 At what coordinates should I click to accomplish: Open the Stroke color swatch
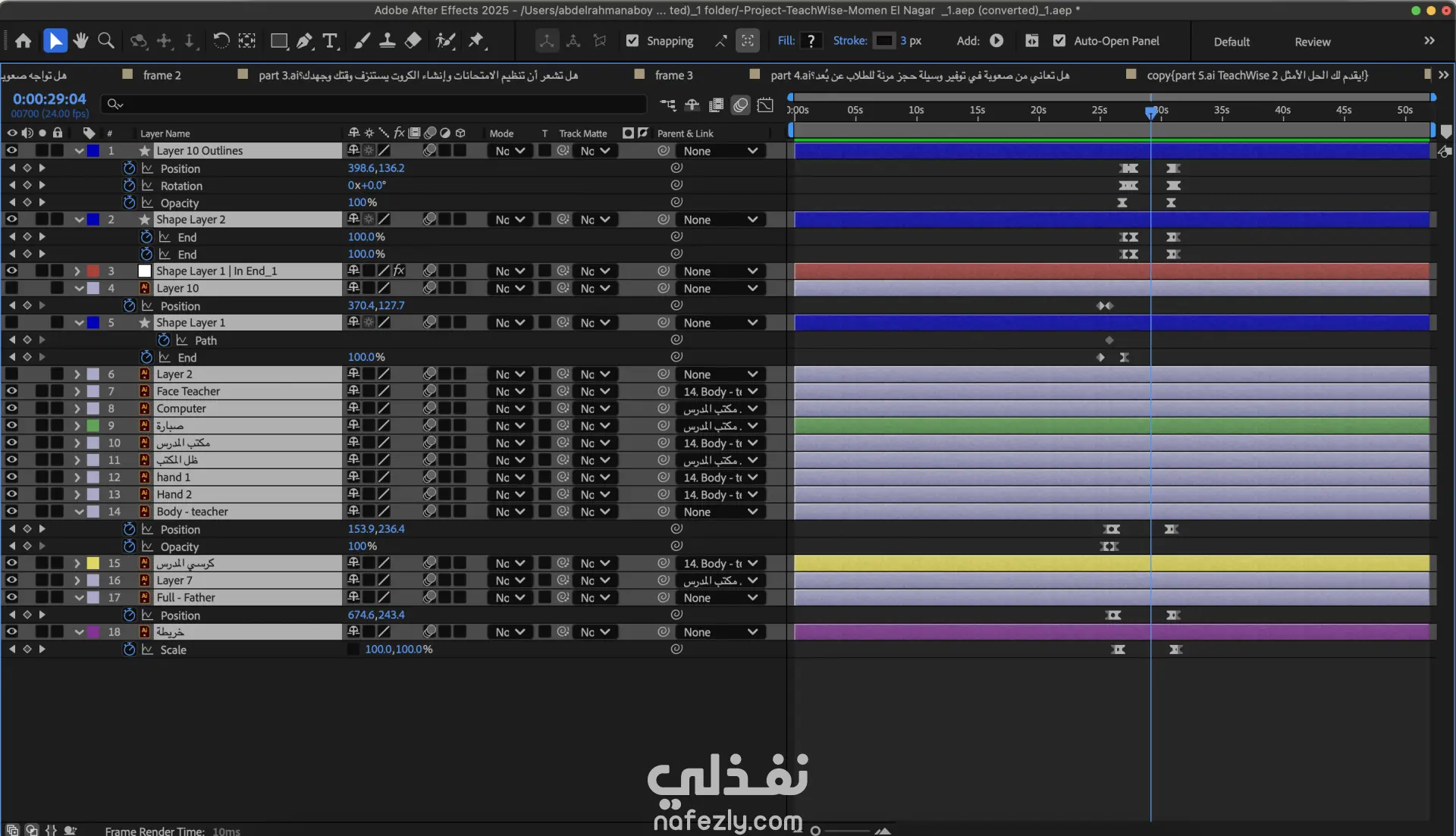(884, 41)
